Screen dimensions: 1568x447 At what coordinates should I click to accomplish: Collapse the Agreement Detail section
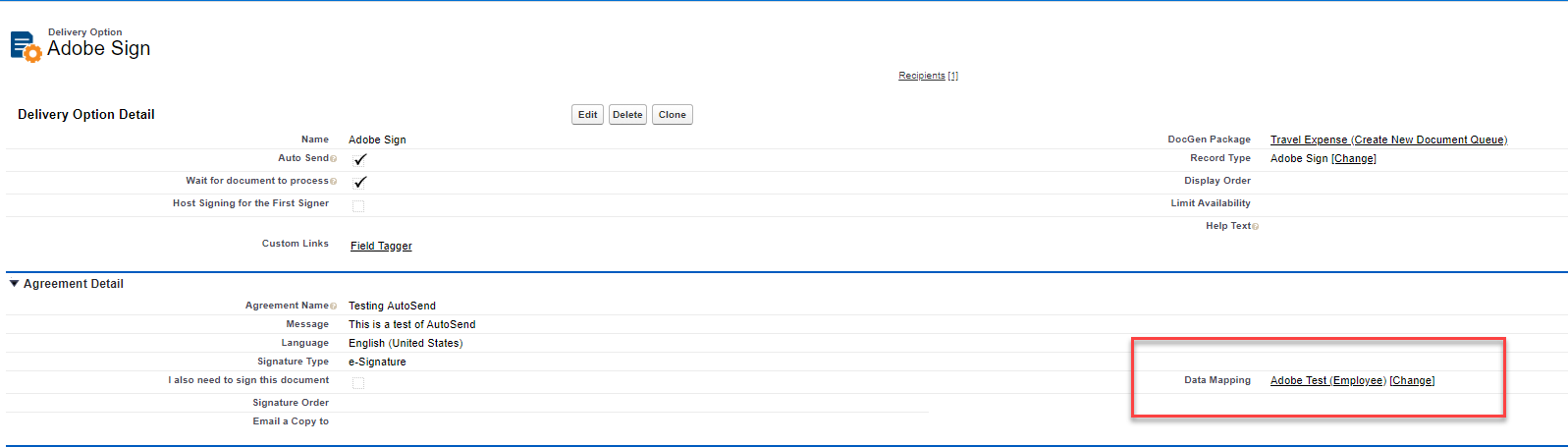[14, 284]
